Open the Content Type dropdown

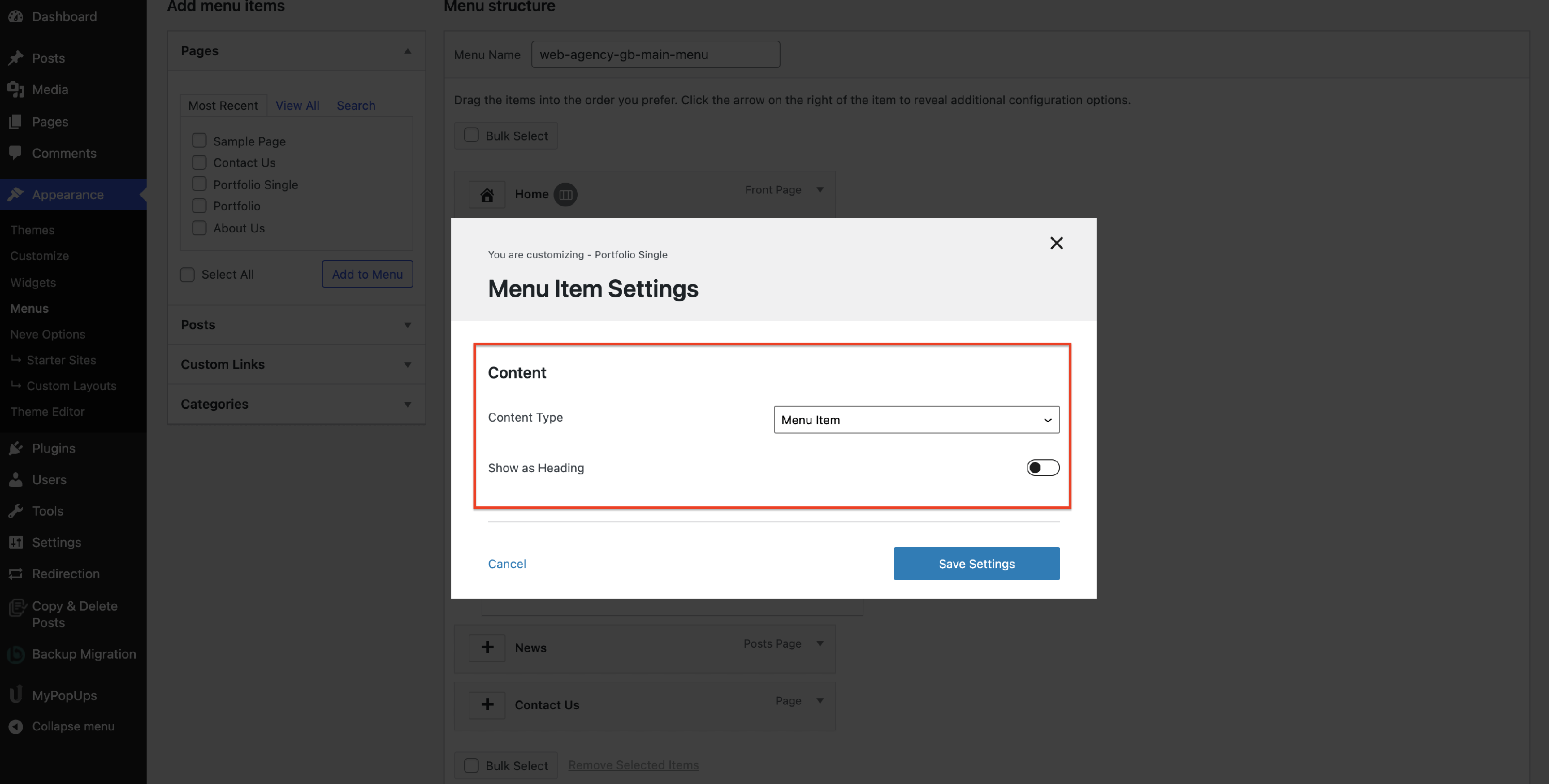(916, 420)
